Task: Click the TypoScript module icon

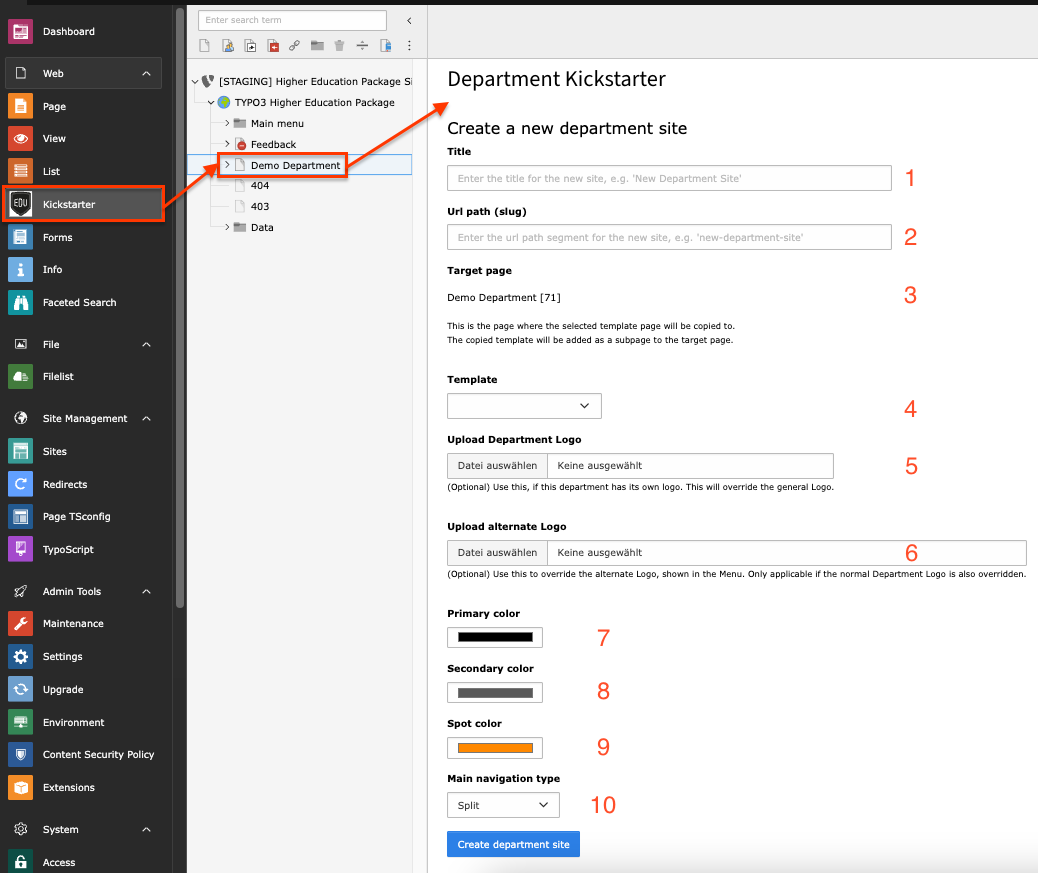Action: coord(20,549)
